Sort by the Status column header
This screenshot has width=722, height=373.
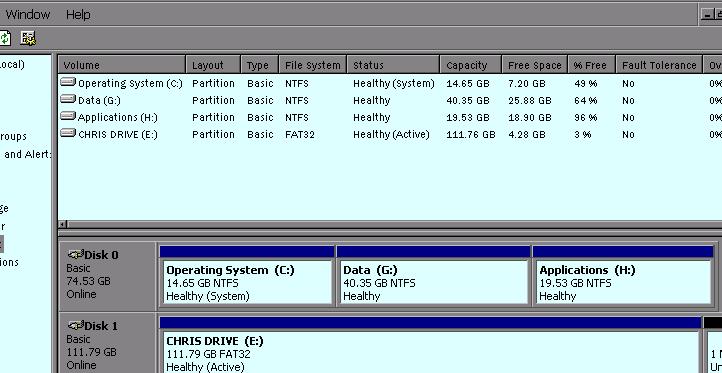point(393,65)
